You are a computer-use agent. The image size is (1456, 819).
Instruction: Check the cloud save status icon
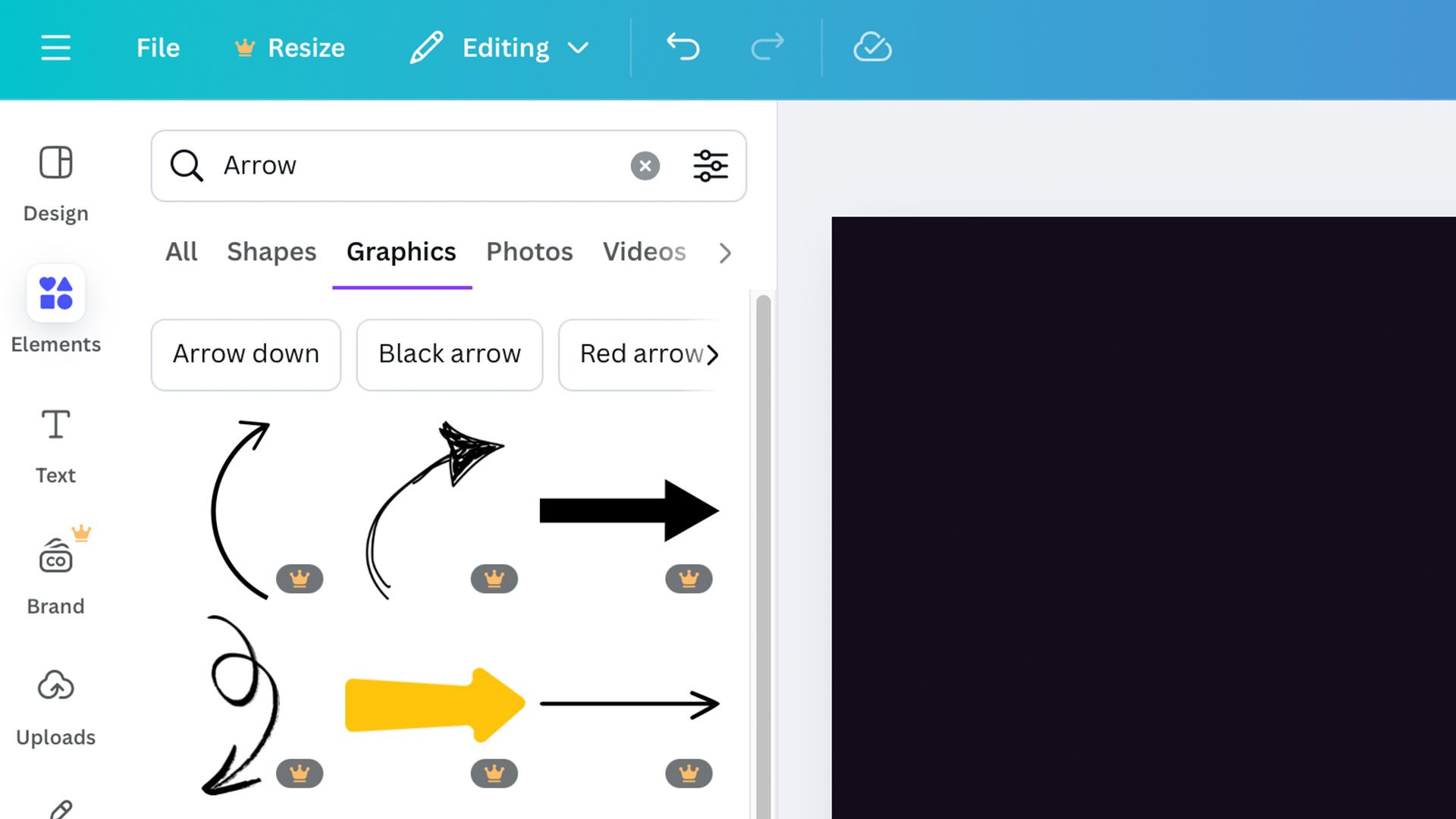click(x=872, y=47)
